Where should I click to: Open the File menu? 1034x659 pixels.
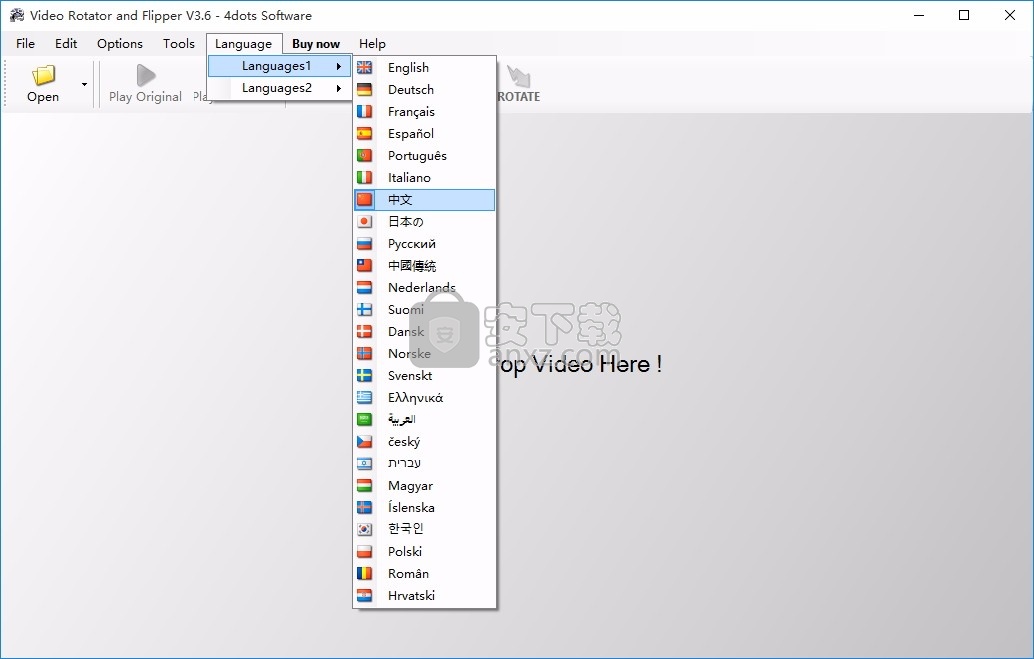coord(26,44)
